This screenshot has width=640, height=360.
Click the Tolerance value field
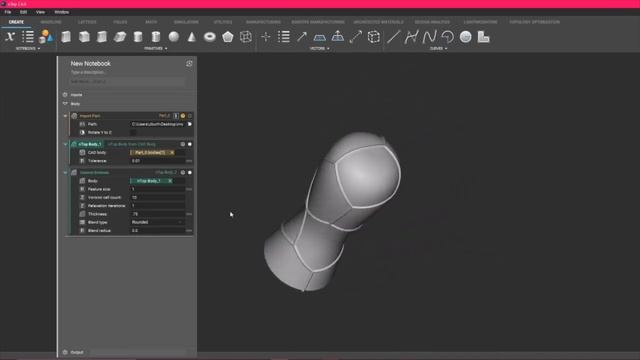157,161
